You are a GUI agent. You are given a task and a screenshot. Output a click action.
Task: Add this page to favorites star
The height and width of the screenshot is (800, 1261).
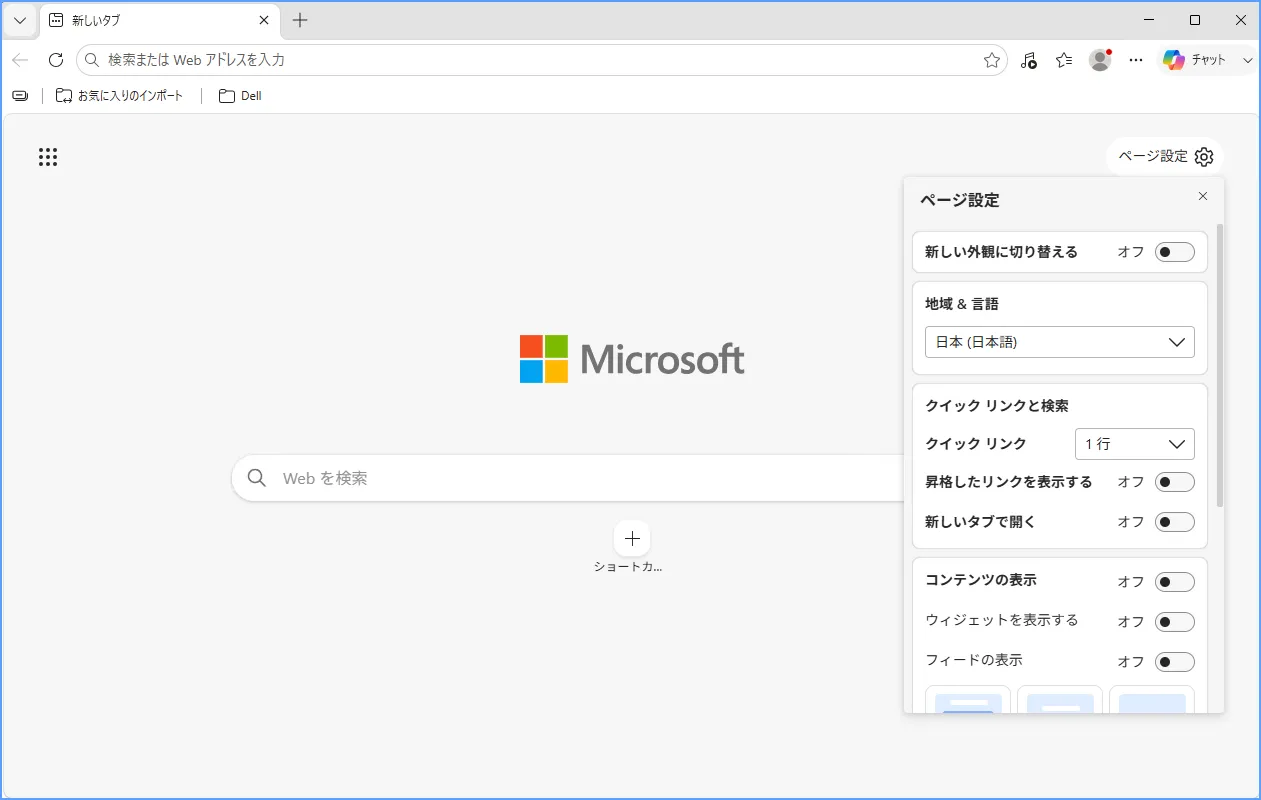[x=992, y=60]
